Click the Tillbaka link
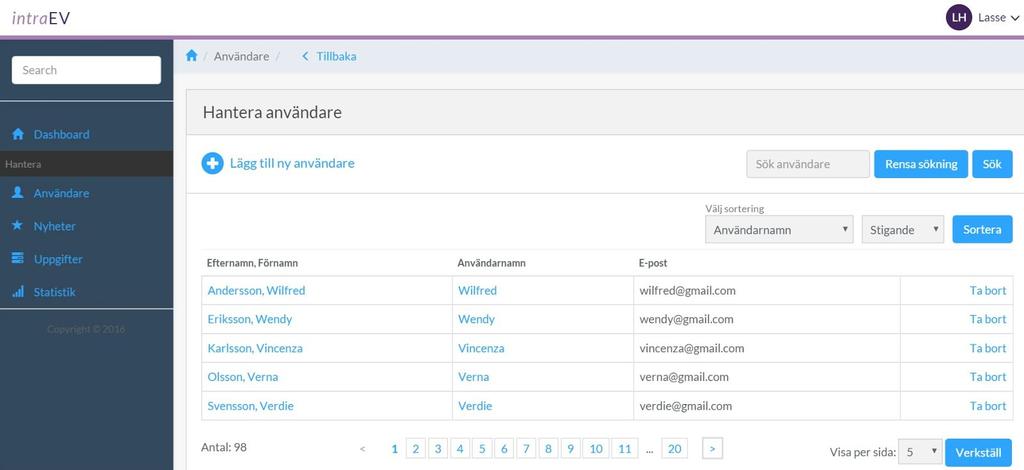 tap(336, 57)
